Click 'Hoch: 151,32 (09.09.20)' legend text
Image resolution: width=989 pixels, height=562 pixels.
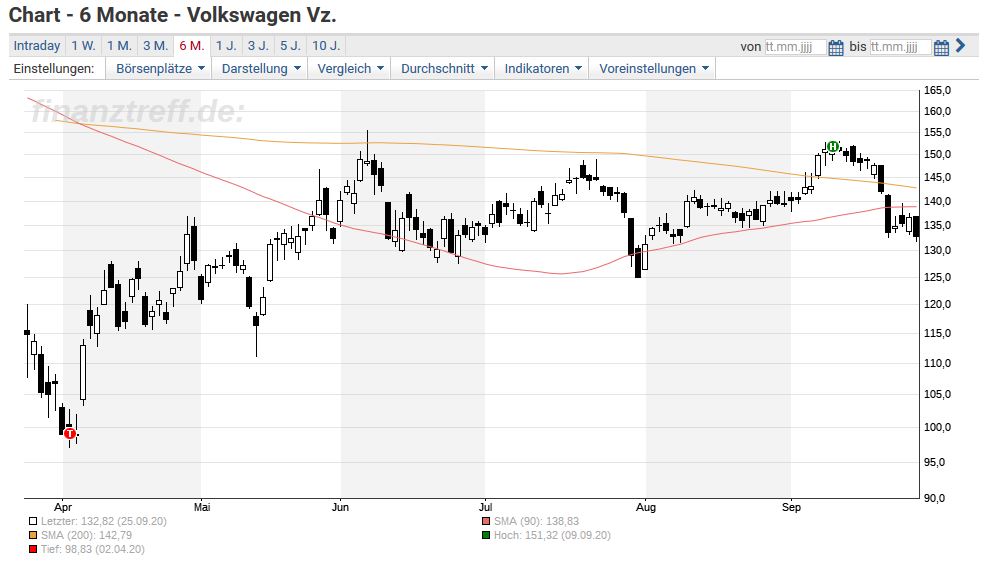pyautogui.click(x=552, y=536)
